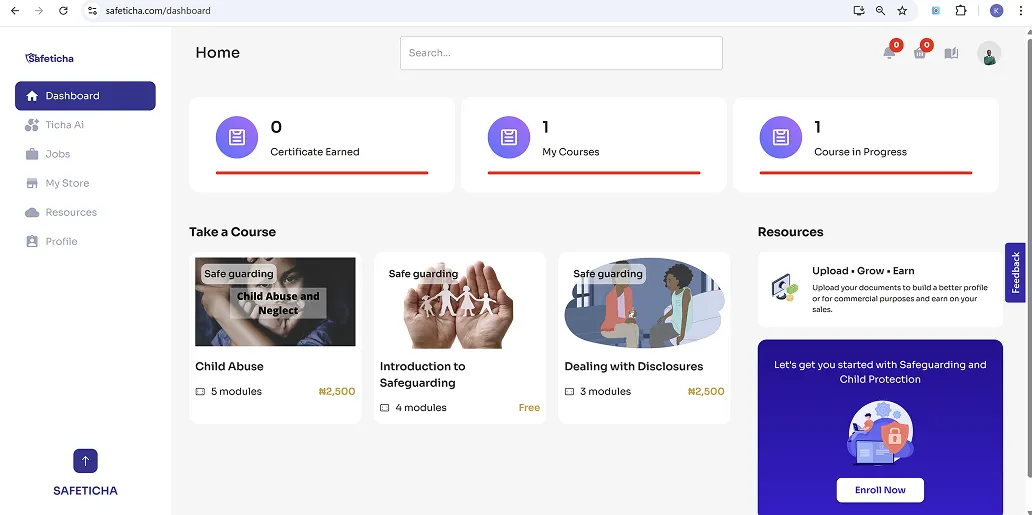Click the briefcase icon beside Jobs

click(32, 154)
